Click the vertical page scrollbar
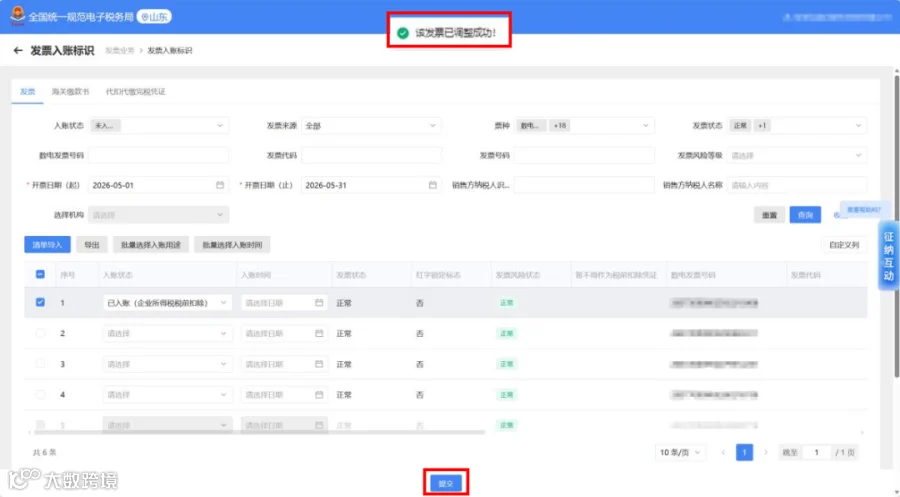The height and width of the screenshot is (497, 900). [x=897, y=227]
